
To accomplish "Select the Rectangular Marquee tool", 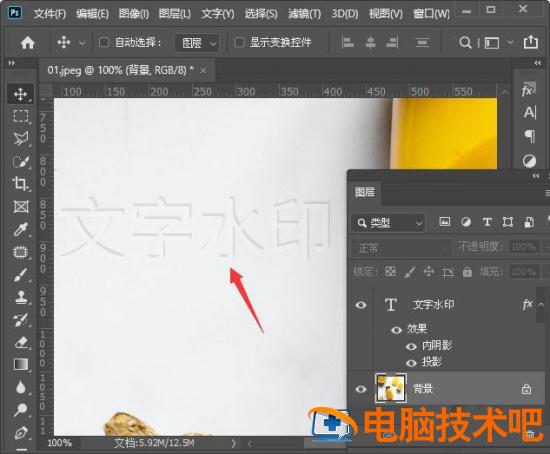I will [21, 116].
